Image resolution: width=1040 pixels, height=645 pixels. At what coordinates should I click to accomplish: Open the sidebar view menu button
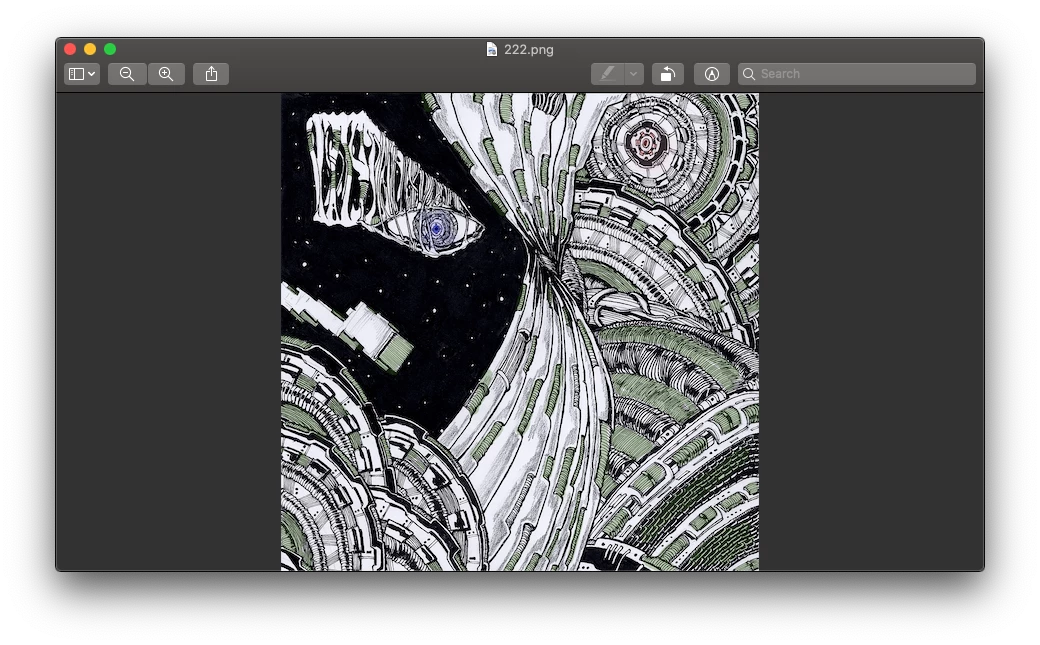(82, 74)
